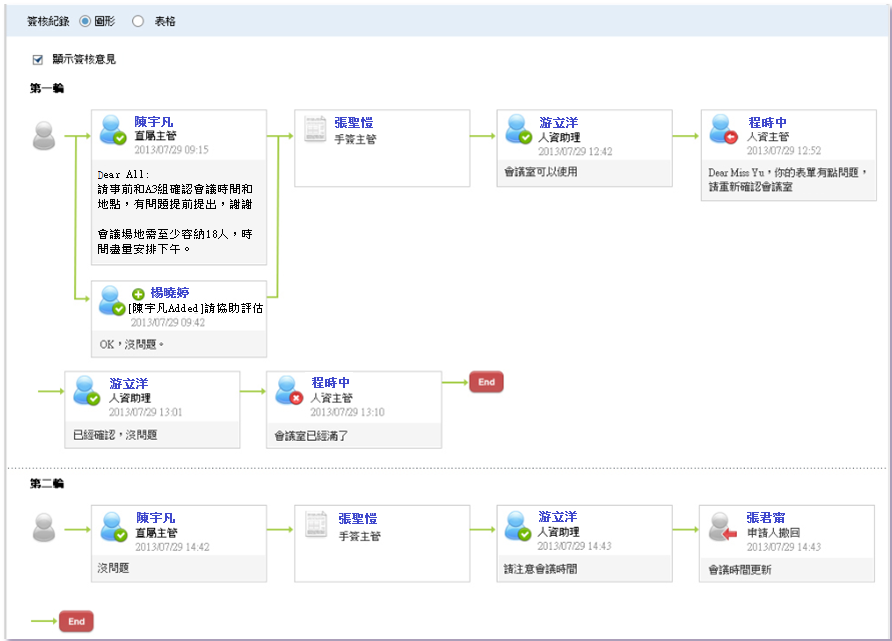Open 程時中 name link dated 13:10
The image size is (892, 641).
331,382
